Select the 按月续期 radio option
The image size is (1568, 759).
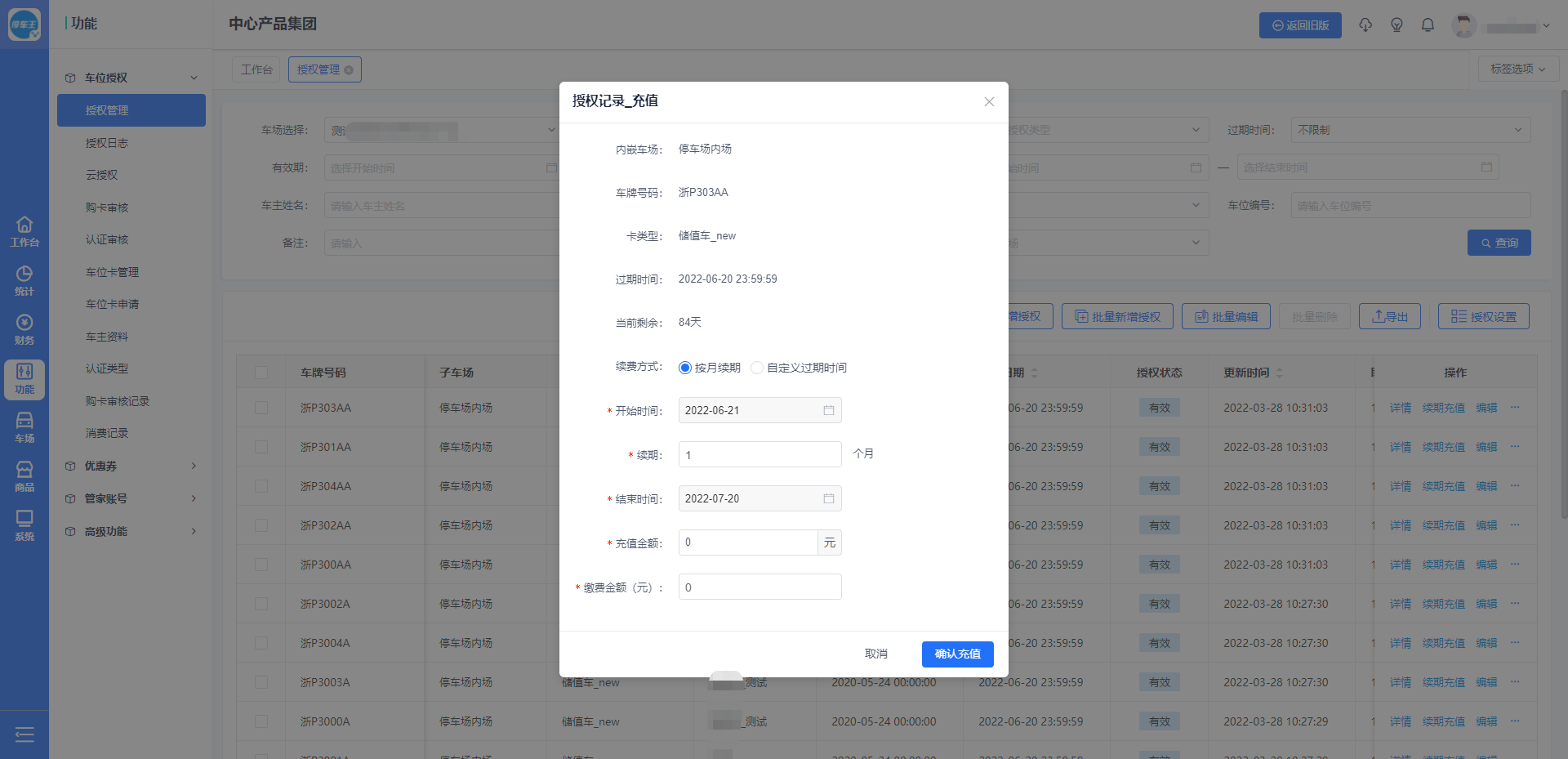685,368
